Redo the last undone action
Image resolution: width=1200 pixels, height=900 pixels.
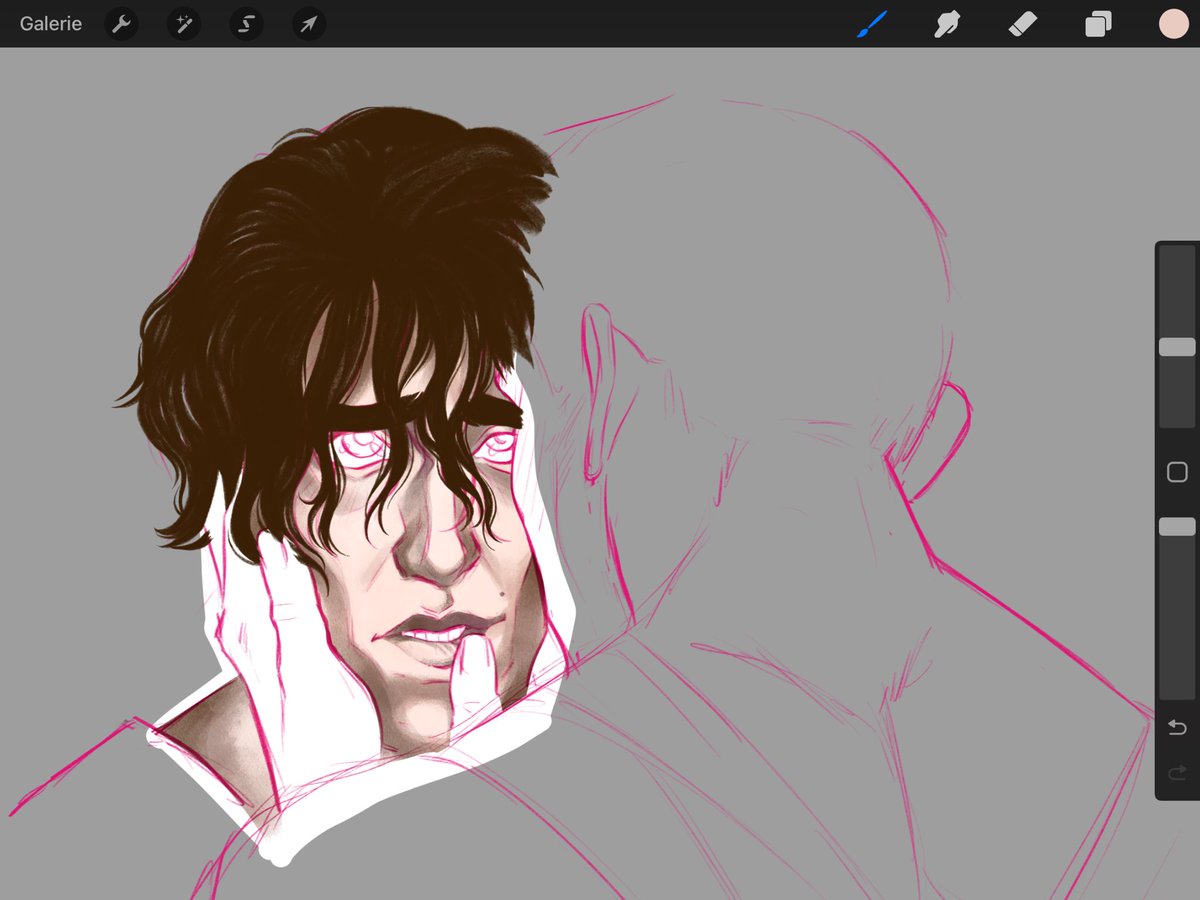click(1177, 771)
